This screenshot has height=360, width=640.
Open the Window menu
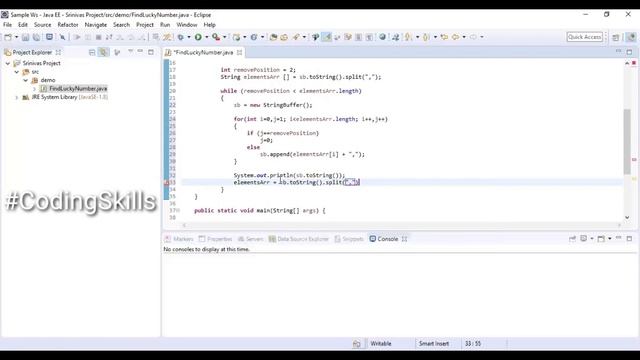[187, 25]
